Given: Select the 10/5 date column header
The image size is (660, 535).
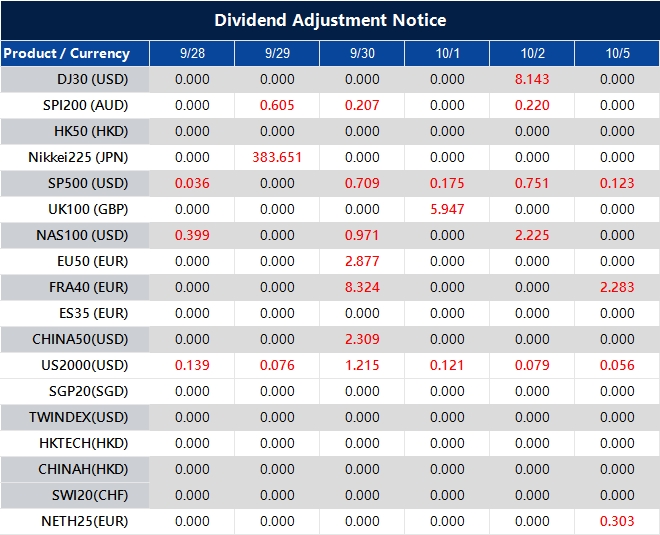Looking at the screenshot, I should click(x=617, y=53).
